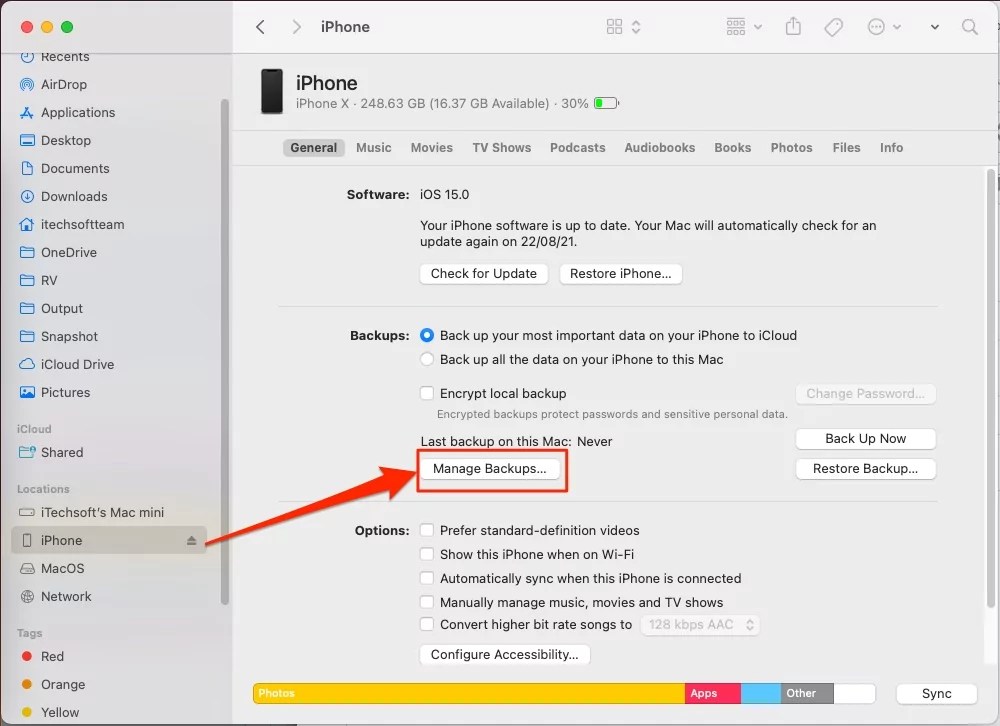1000x726 pixels.
Task: Click the Tags toolbar icon
Action: [834, 27]
